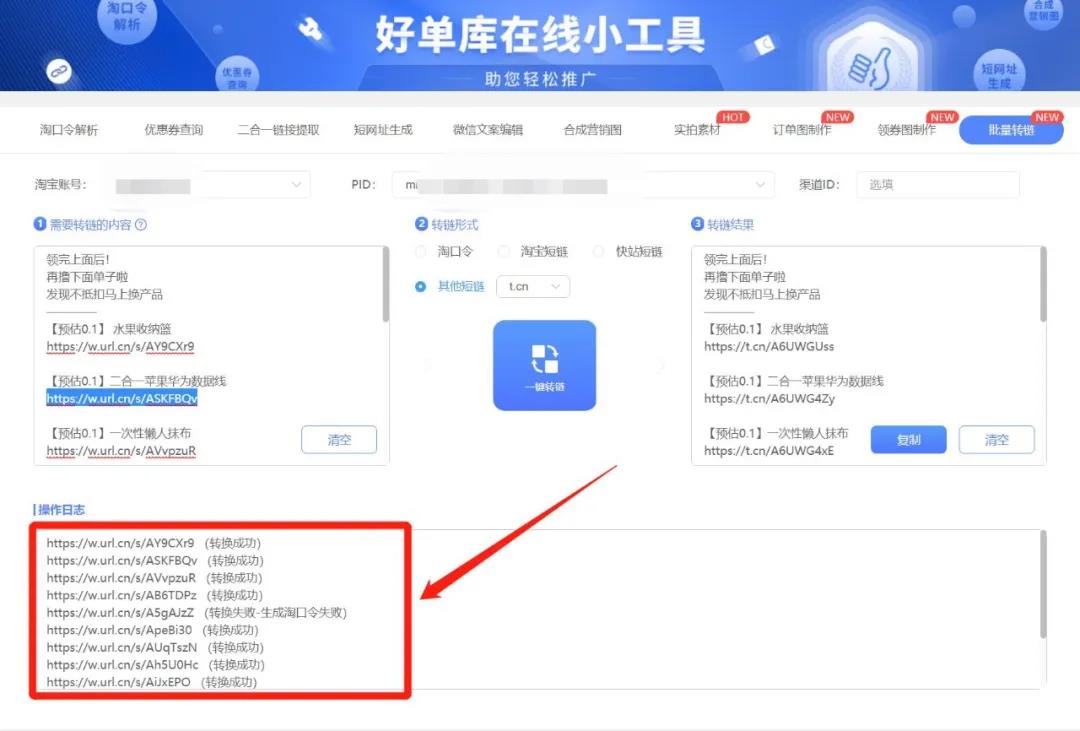Click 复制 to copy results

[908, 440]
